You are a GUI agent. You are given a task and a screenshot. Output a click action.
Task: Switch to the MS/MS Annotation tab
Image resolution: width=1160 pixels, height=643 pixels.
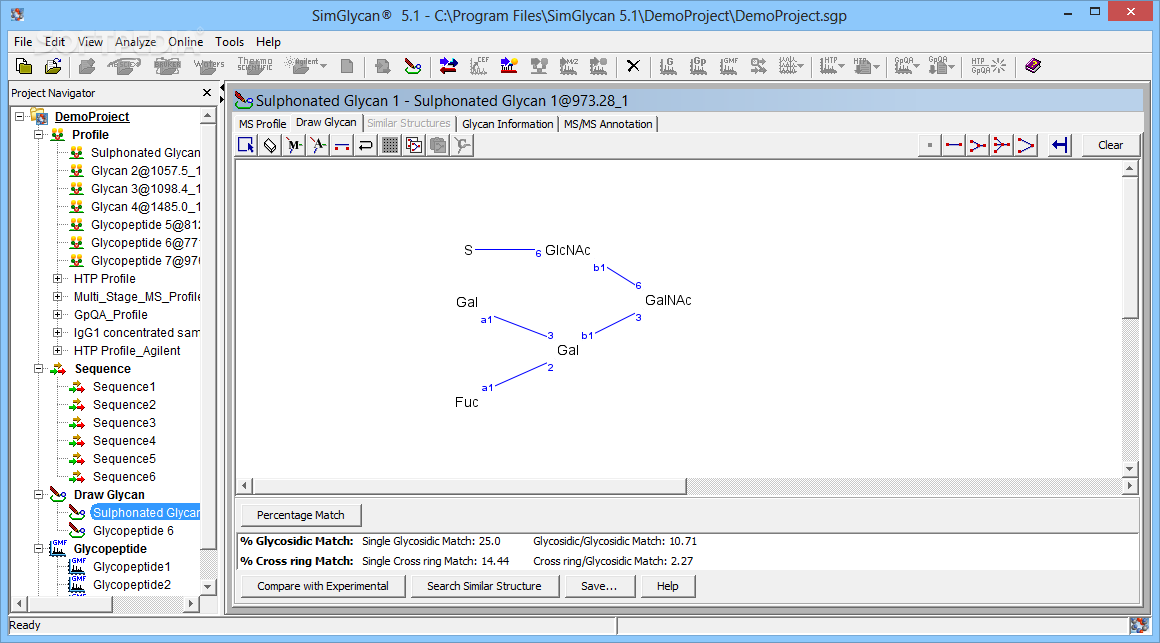608,124
